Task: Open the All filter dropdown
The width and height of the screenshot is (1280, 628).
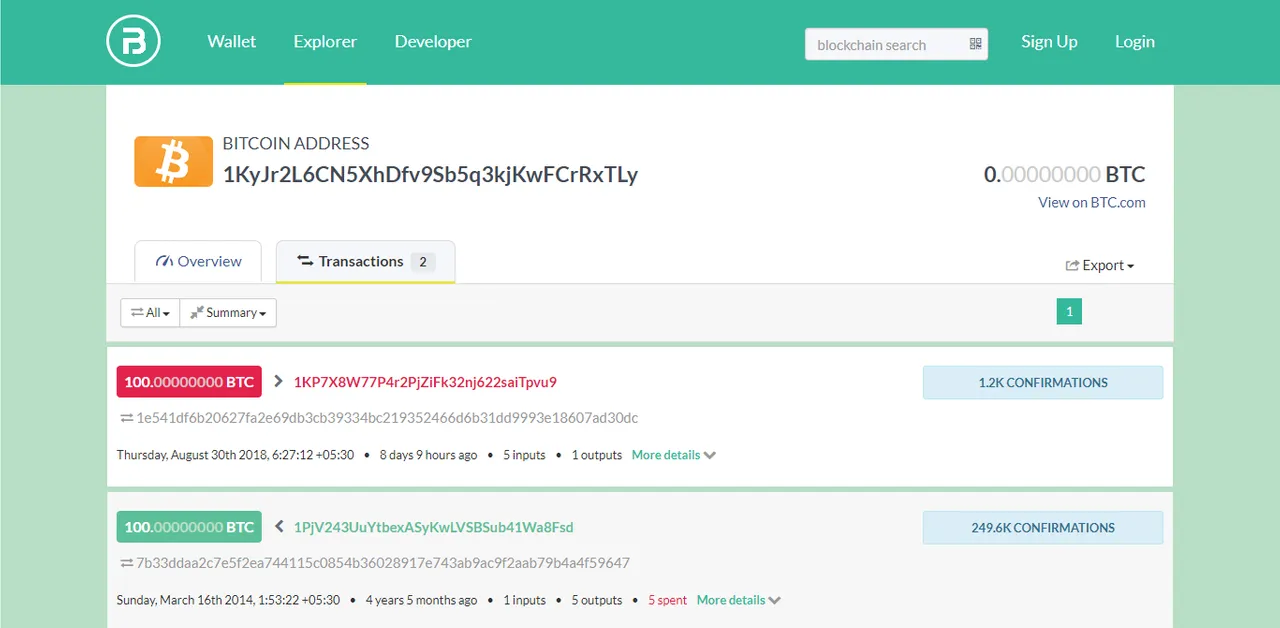Action: [x=150, y=313]
